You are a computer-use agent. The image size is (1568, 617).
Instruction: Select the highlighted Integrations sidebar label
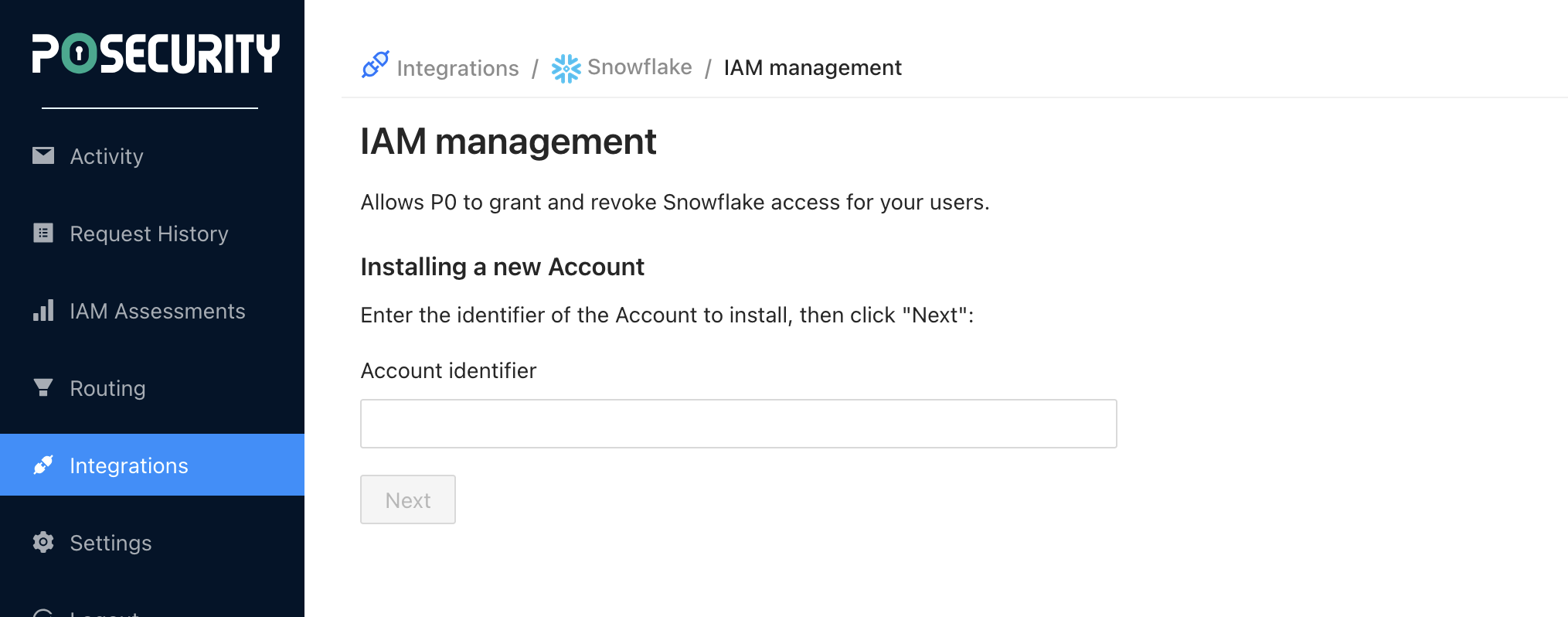129,465
